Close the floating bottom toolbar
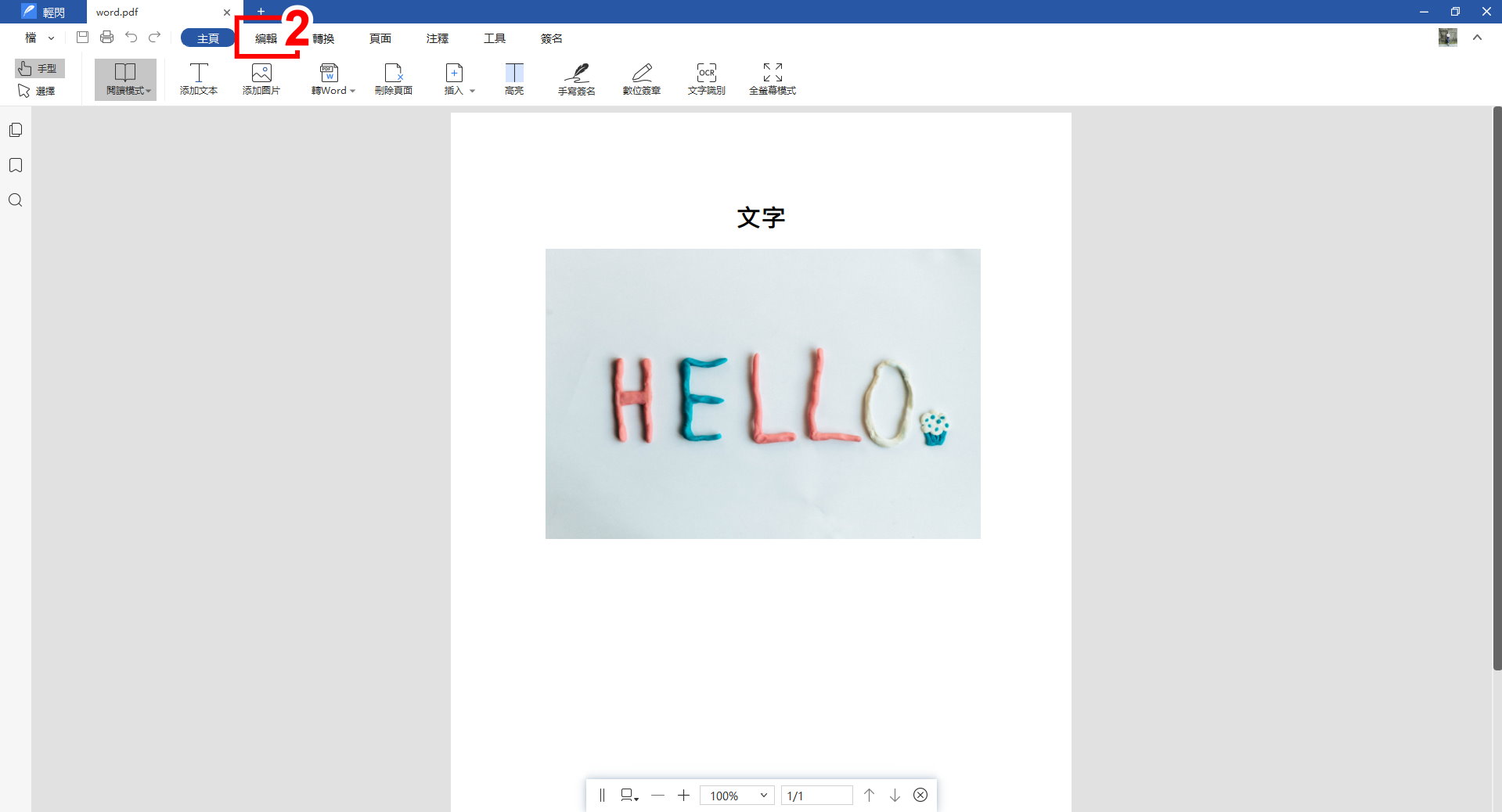 [920, 796]
